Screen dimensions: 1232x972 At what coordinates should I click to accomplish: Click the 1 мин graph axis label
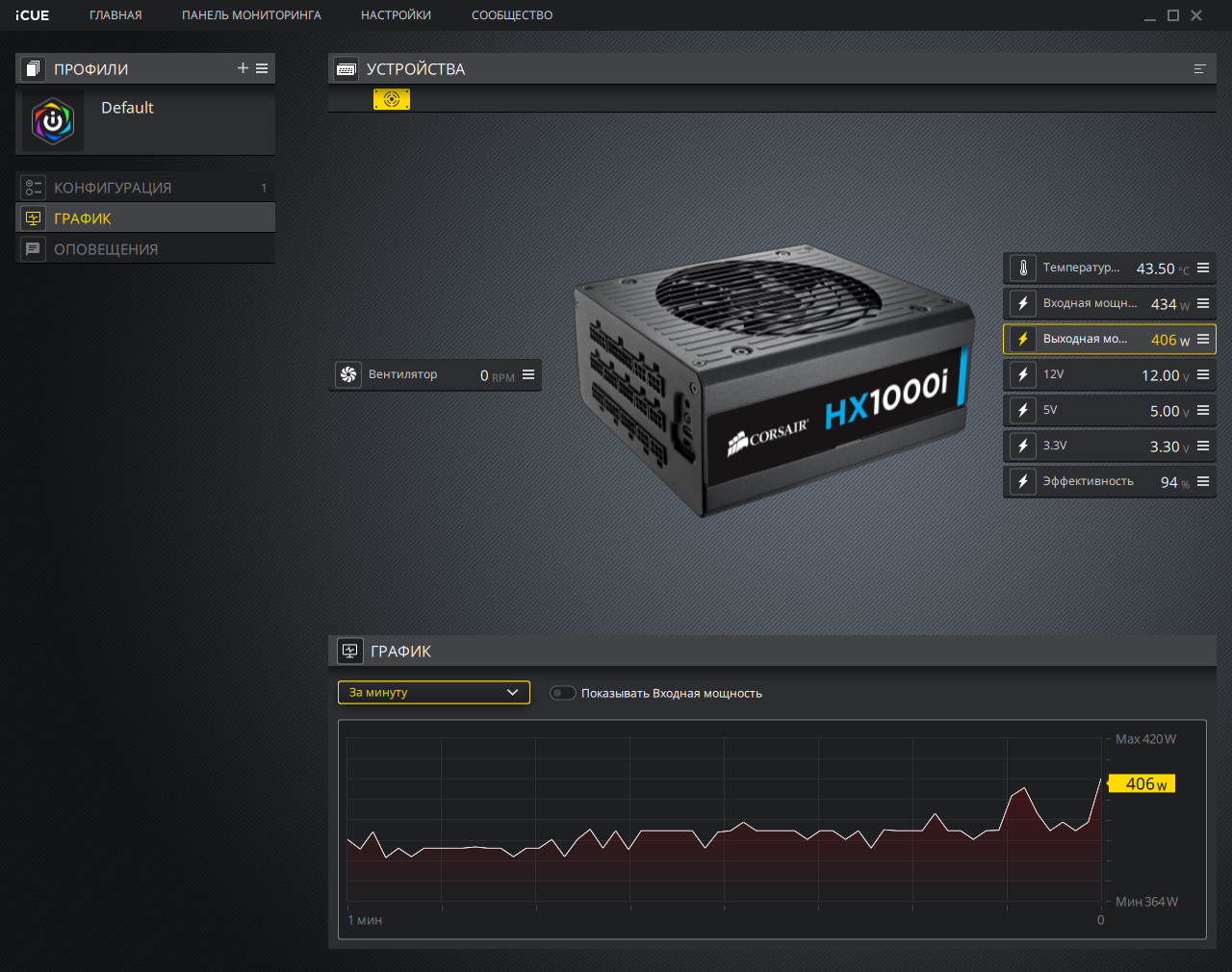[x=365, y=920]
